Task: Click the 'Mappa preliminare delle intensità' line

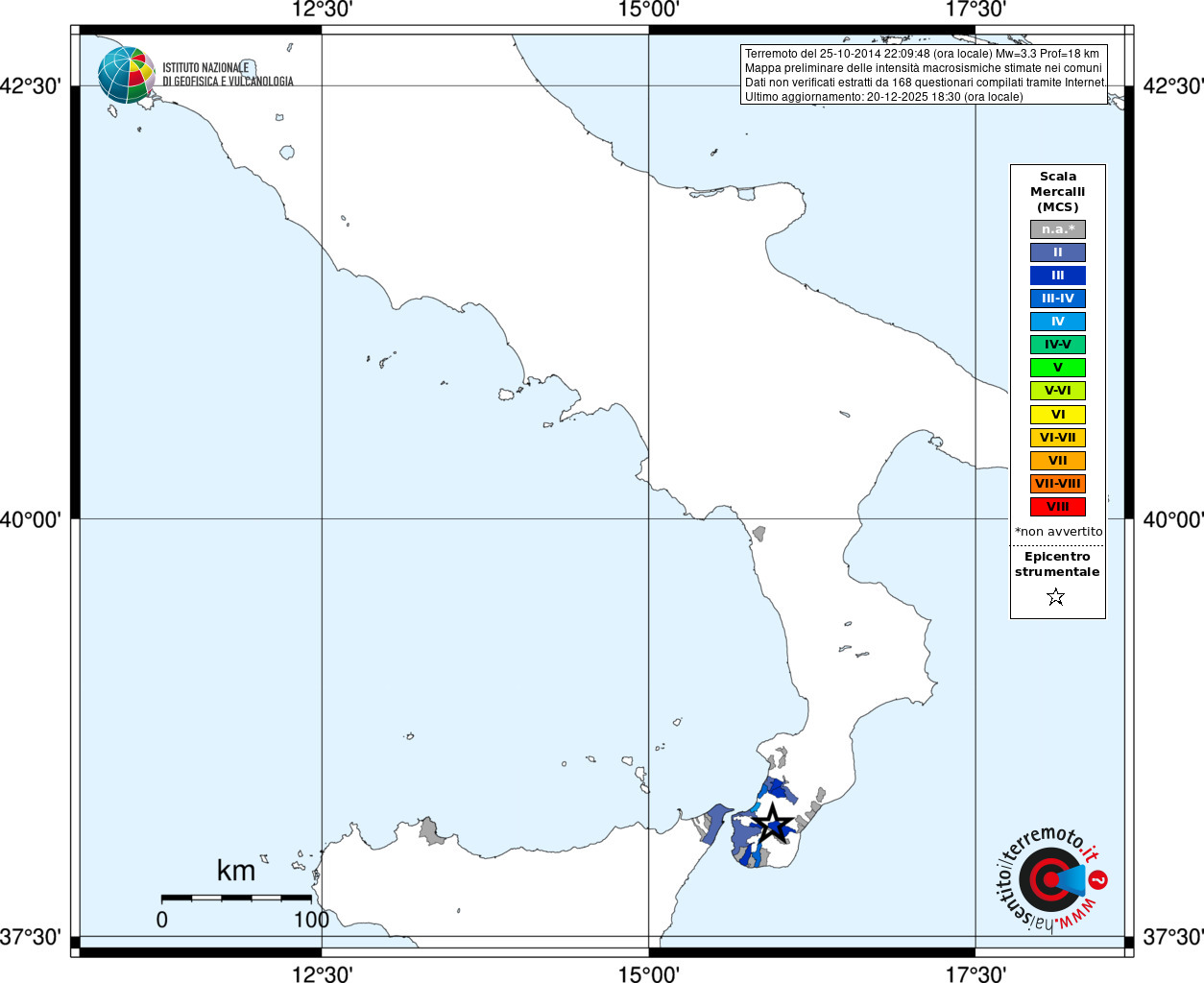Action: 924,68
